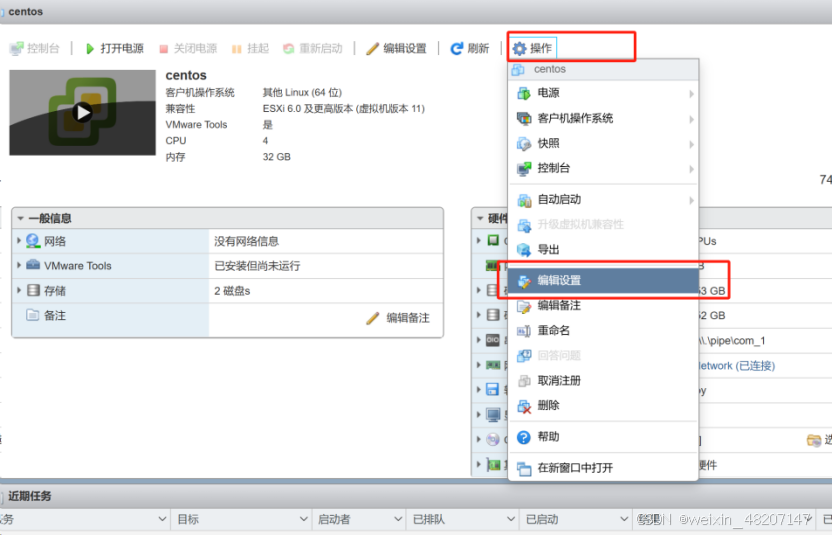Viewport: 832px width, 535px height.
Task: Click the 32 GB memory value
Action: (276, 157)
